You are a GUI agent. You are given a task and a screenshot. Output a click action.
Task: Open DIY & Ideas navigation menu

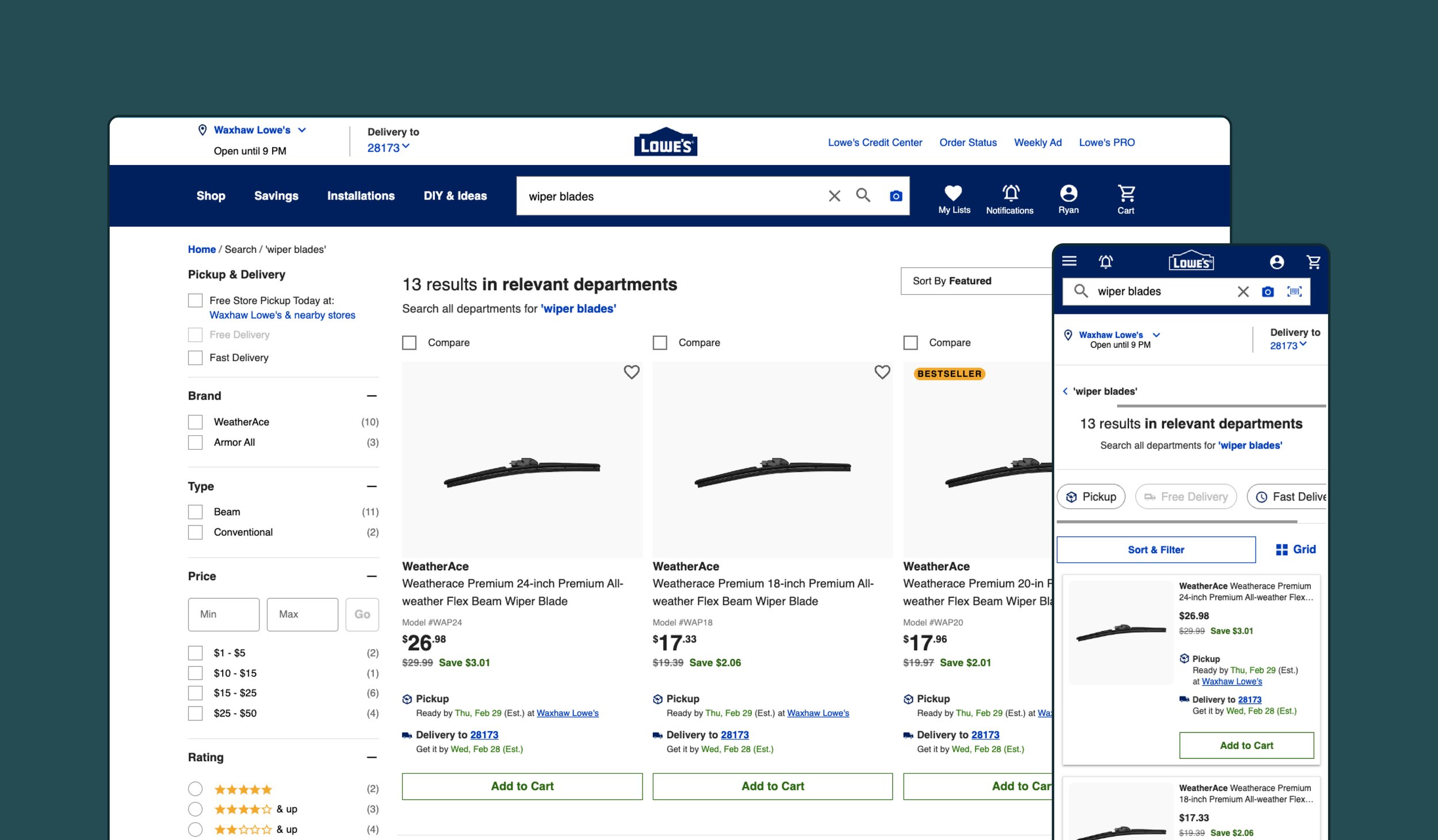point(455,195)
